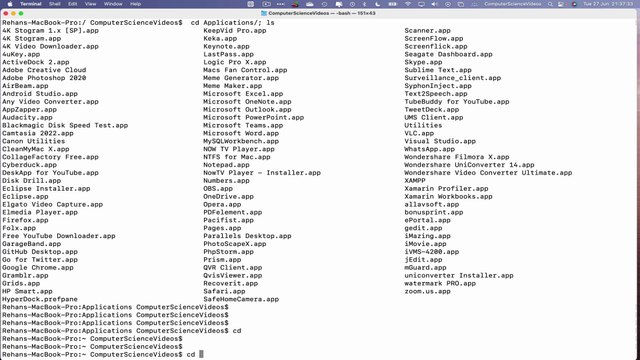The width and height of the screenshot is (640, 360).
Task: Click the 'Skype.app' entry
Action: pyautogui.click(x=423, y=62)
